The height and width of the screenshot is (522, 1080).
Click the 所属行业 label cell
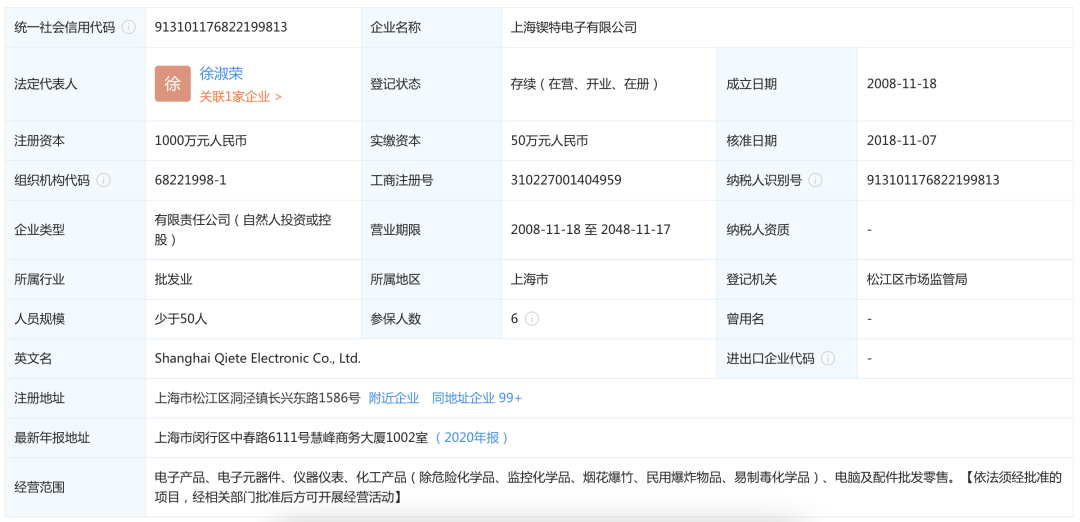[75, 280]
